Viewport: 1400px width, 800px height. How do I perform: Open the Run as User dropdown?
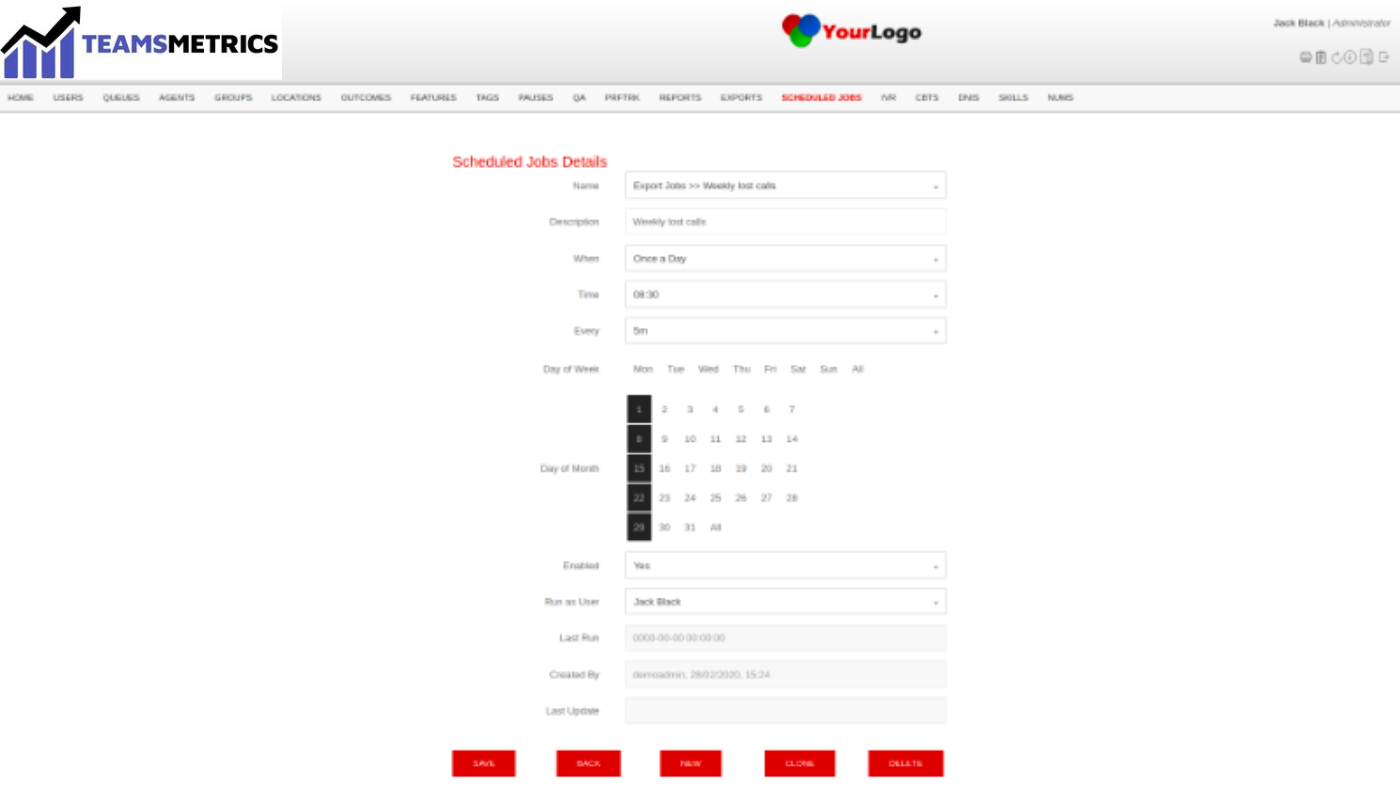coord(785,602)
